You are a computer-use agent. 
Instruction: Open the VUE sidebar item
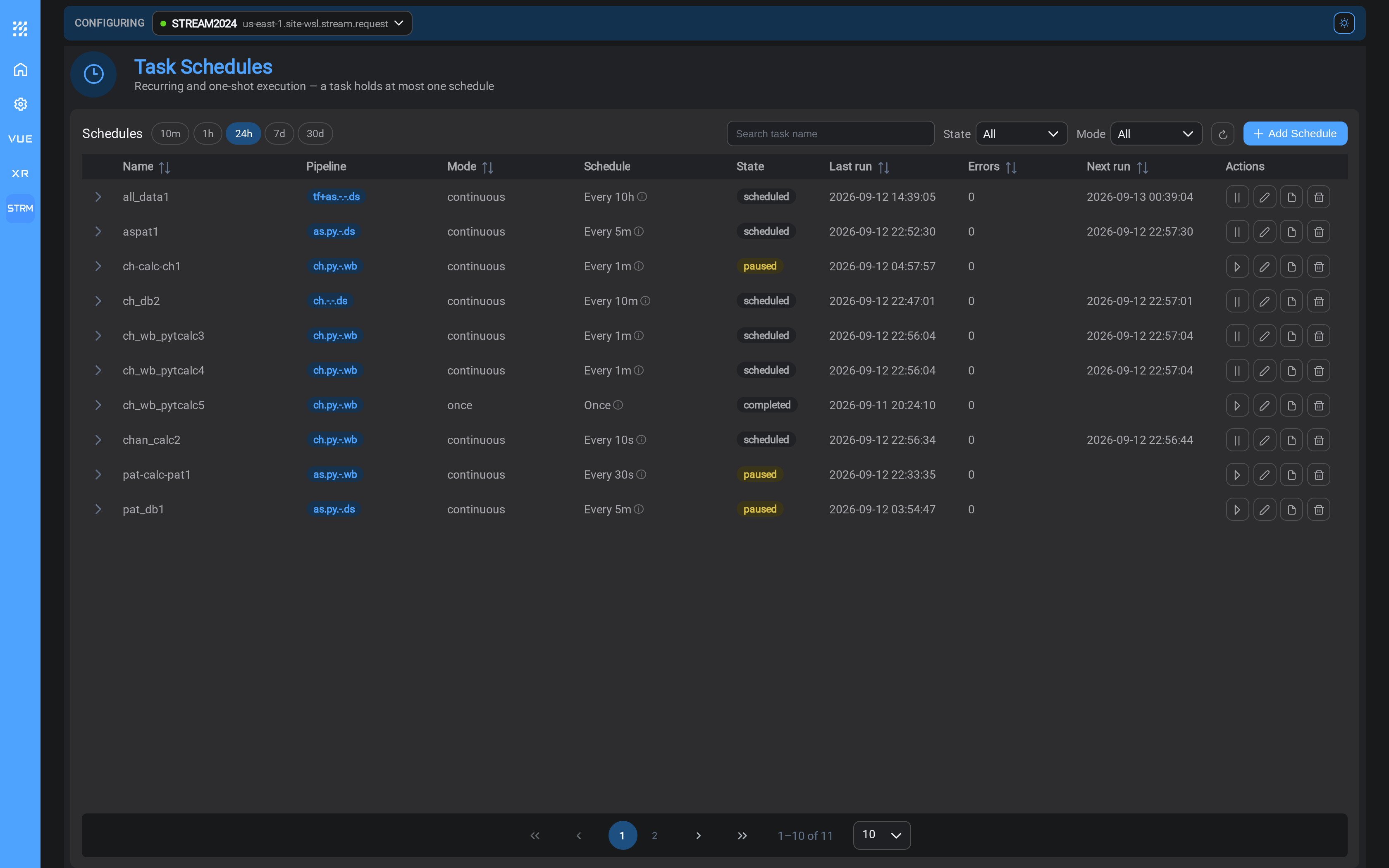point(20,139)
